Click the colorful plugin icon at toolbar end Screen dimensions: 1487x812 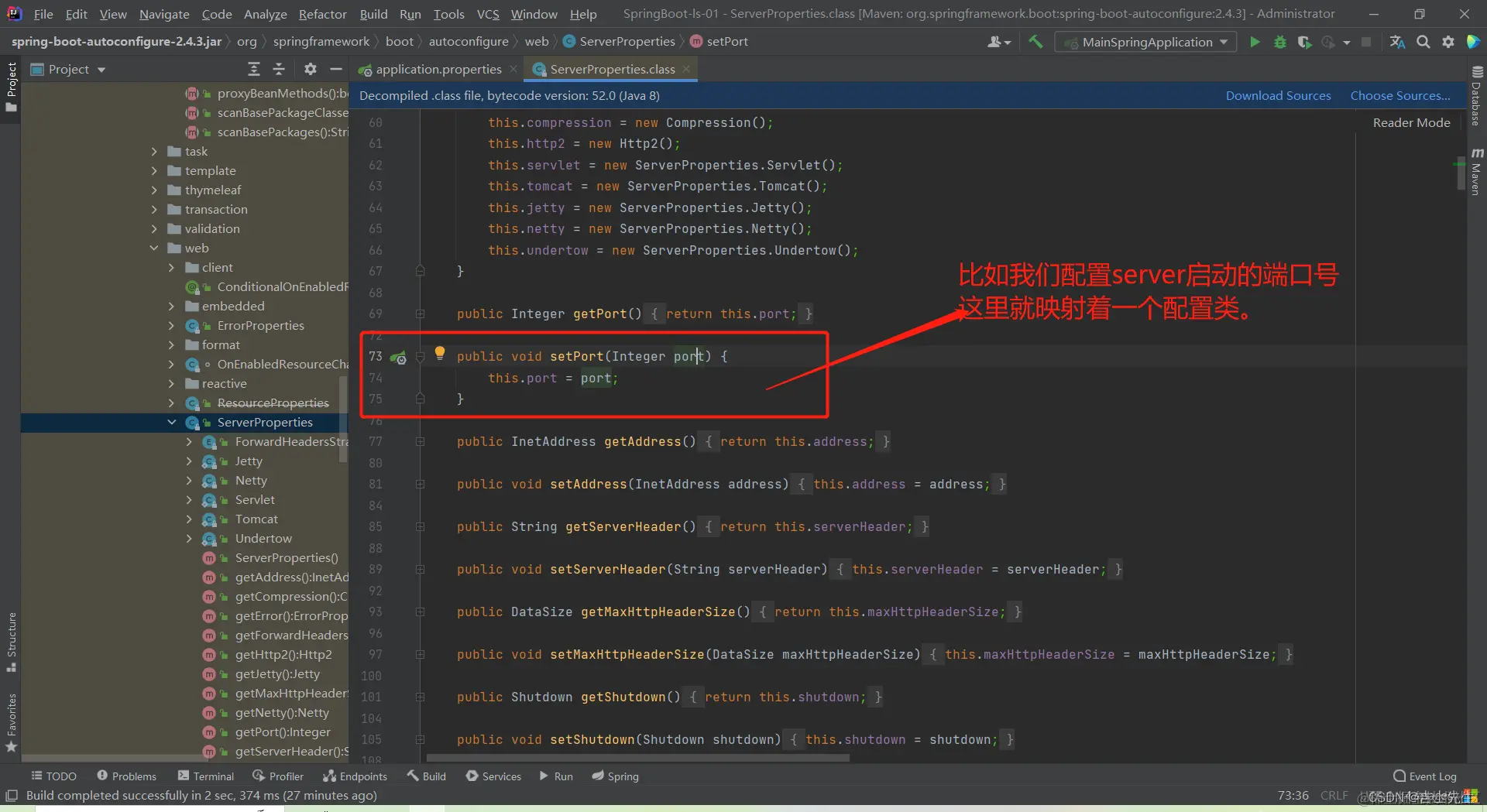[1473, 42]
